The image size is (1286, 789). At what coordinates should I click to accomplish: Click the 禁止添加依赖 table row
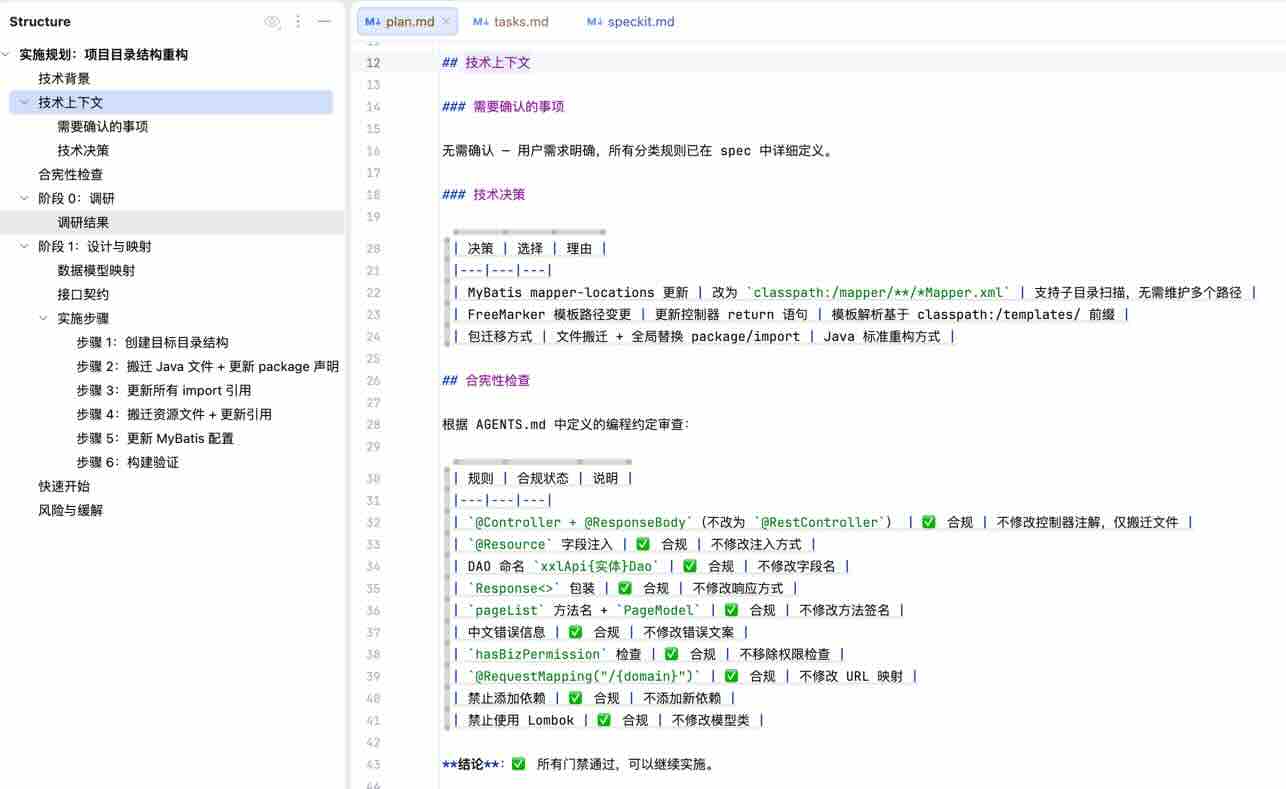(x=594, y=699)
